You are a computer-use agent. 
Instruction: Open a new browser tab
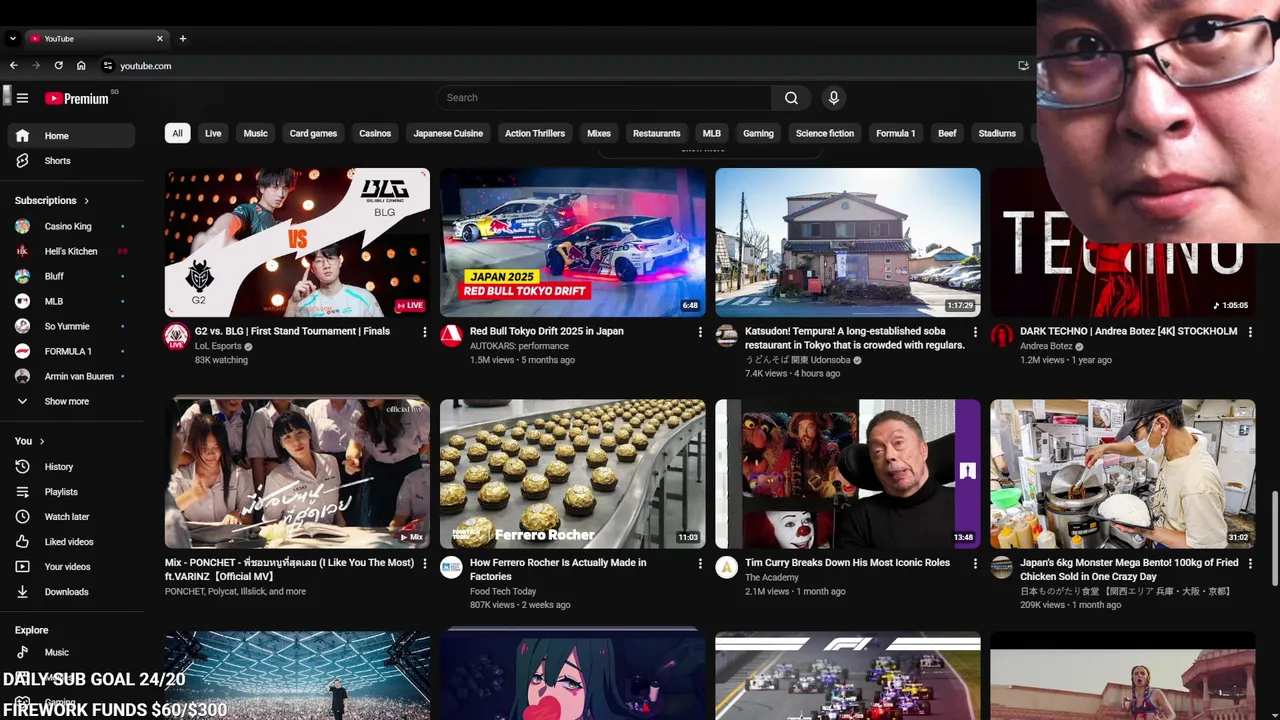(x=183, y=39)
